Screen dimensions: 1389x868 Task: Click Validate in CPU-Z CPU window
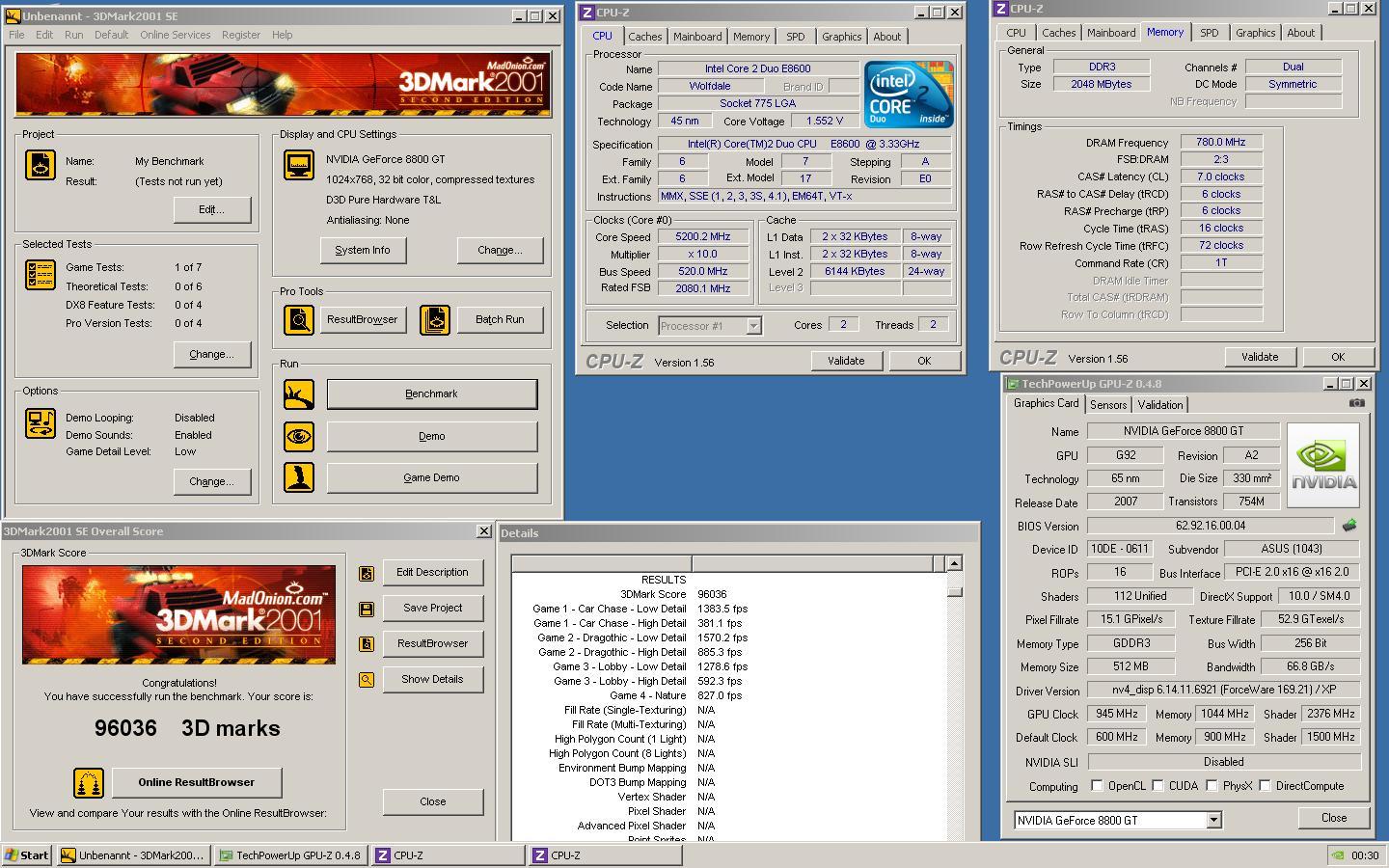click(845, 361)
